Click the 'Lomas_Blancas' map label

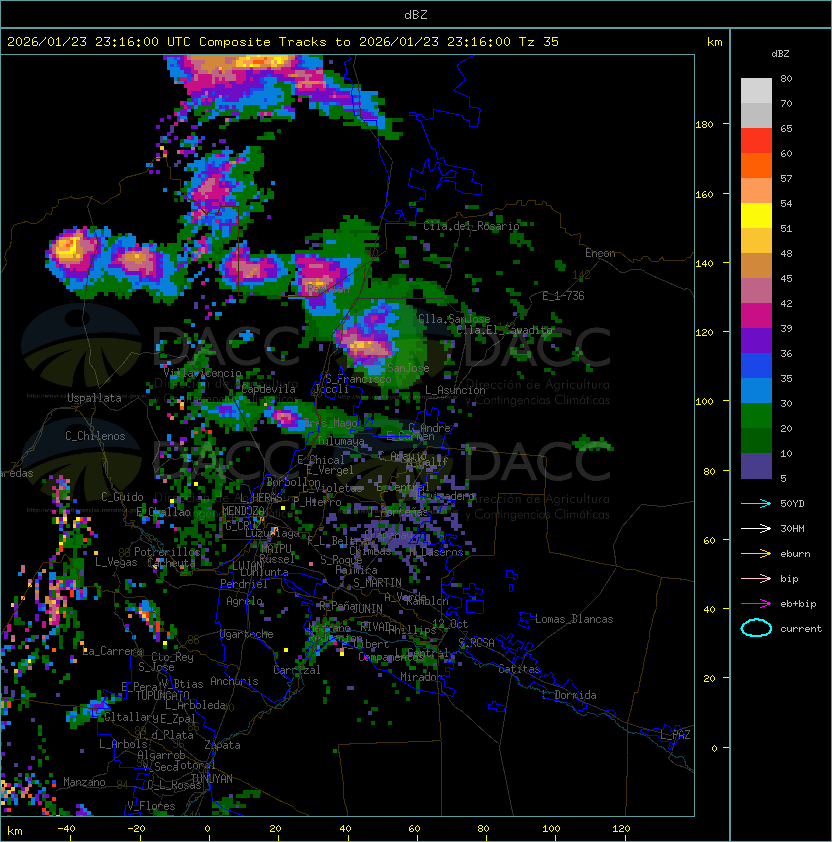(574, 619)
